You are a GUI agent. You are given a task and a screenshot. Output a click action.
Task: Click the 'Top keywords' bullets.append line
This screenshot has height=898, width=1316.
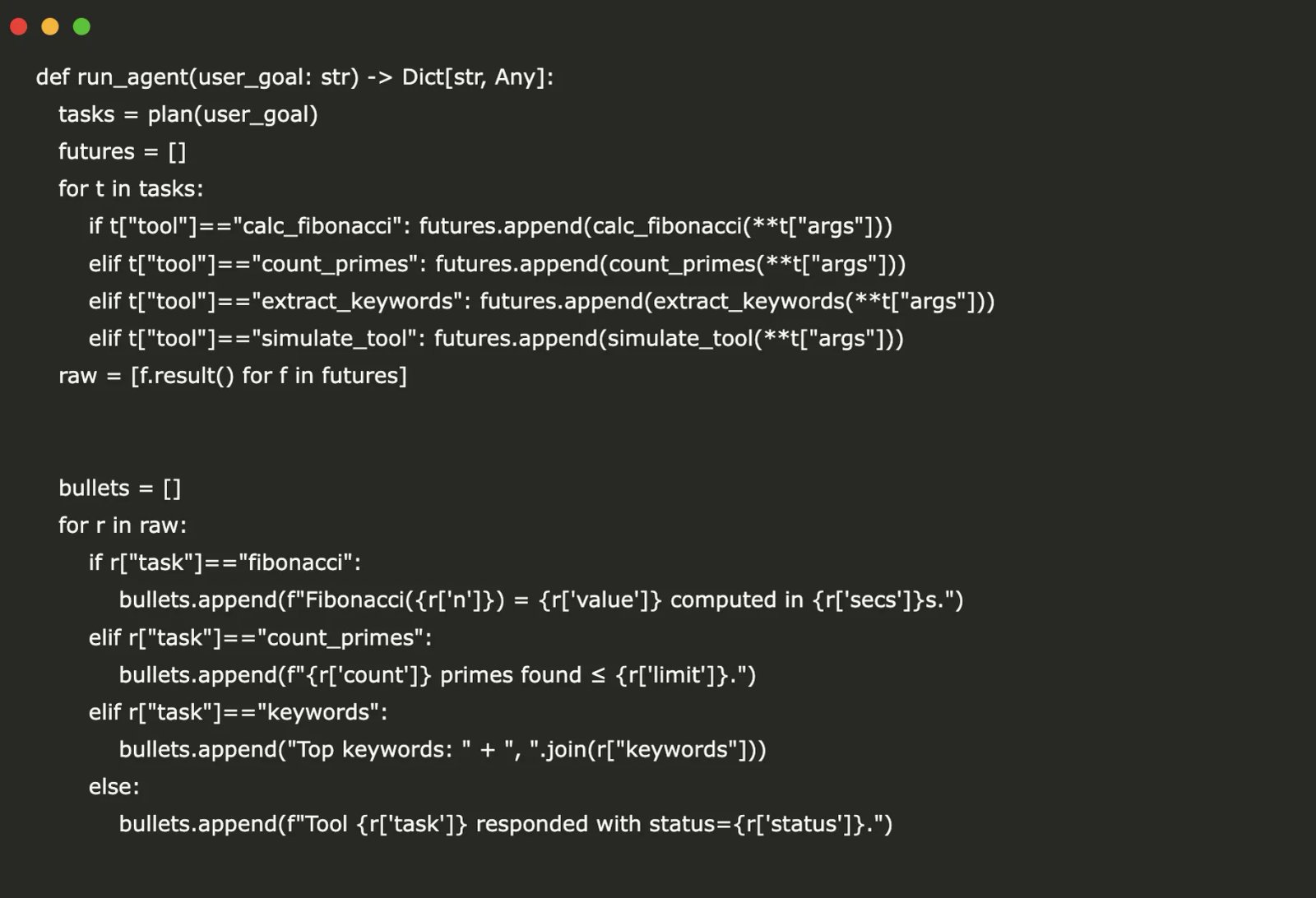[443, 750]
